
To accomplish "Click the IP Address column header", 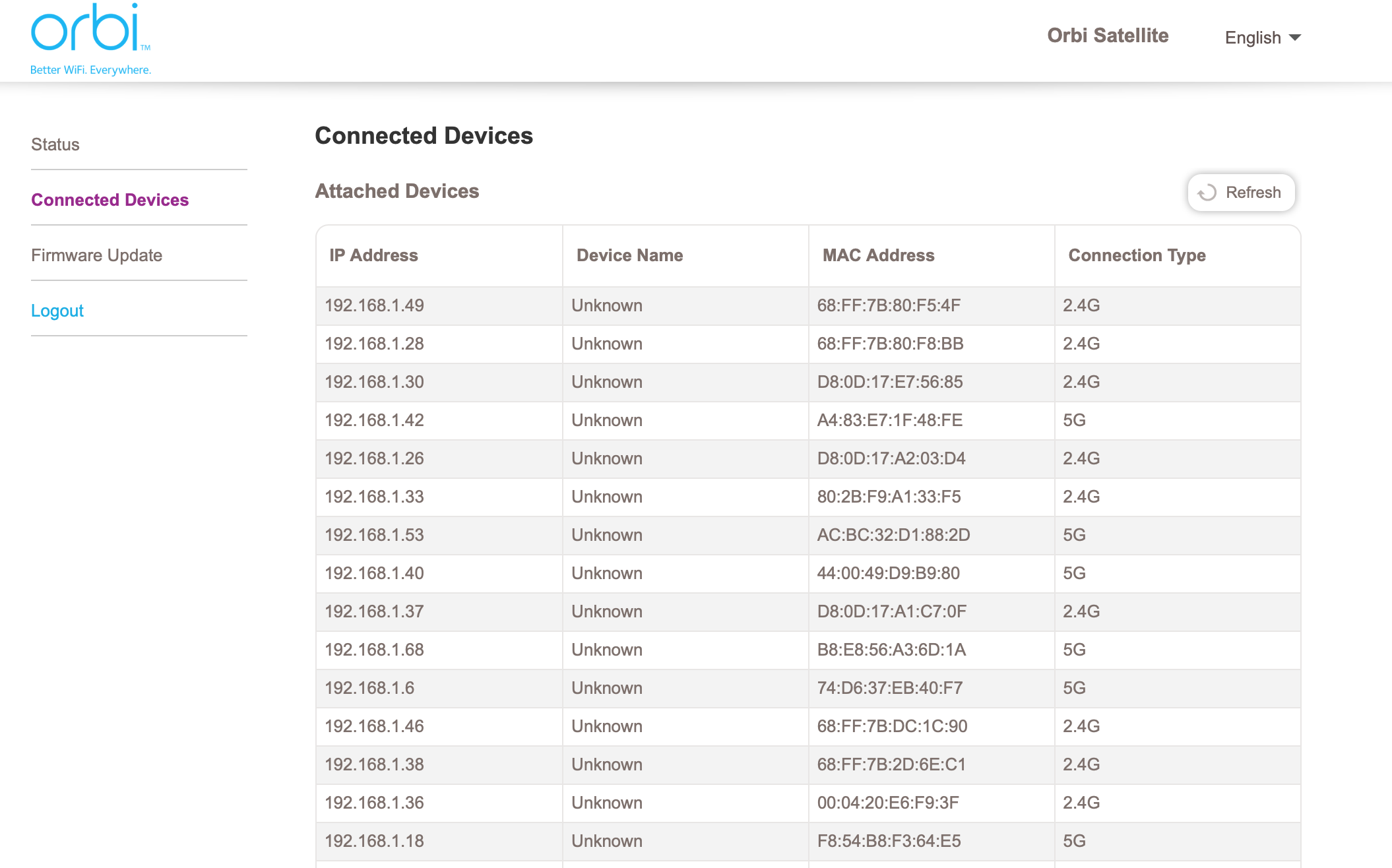I will coord(373,255).
